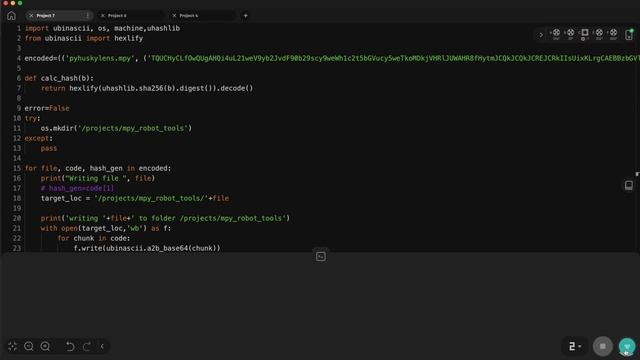This screenshot has width=640, height=360.
Task: Stop the running program
Action: (602, 346)
